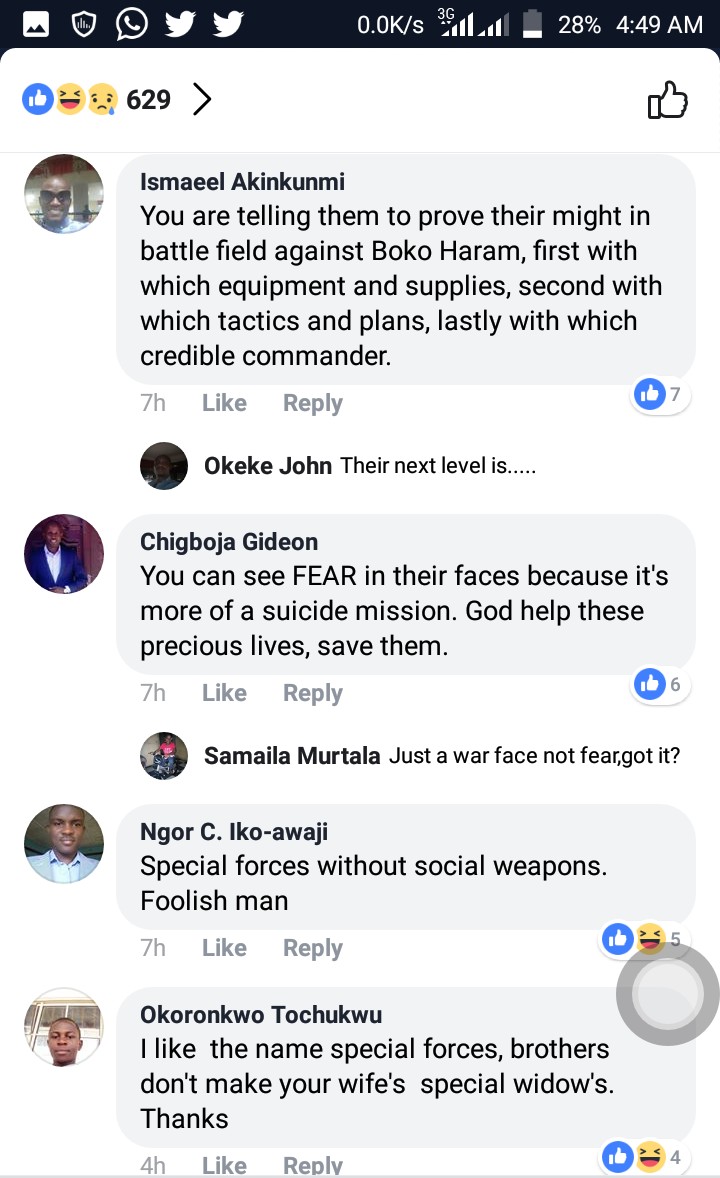The image size is (720, 1178).
Task: Like Ngor C. Iko-awaji's comment
Action: (x=224, y=948)
